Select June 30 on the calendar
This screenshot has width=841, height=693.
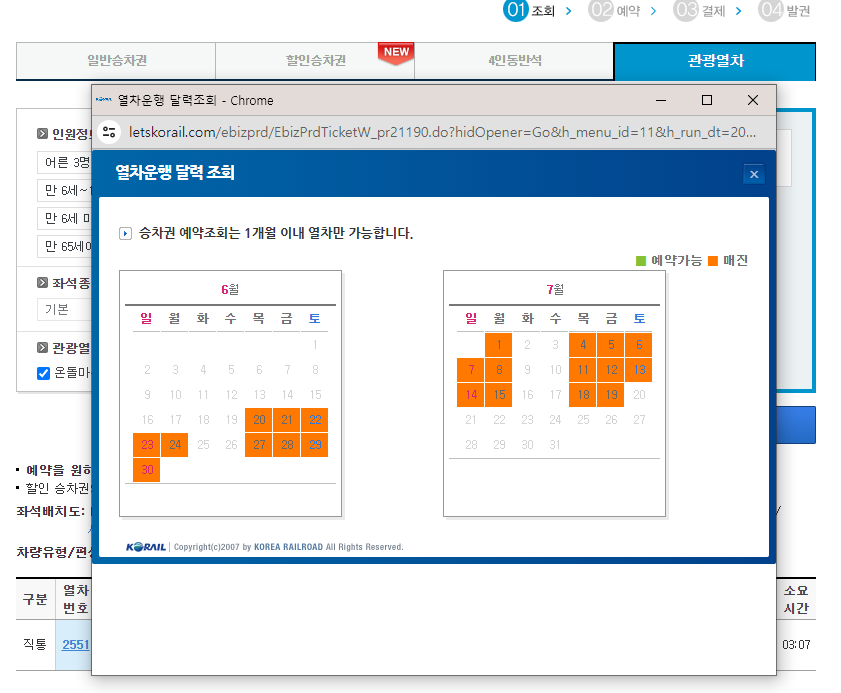146,470
